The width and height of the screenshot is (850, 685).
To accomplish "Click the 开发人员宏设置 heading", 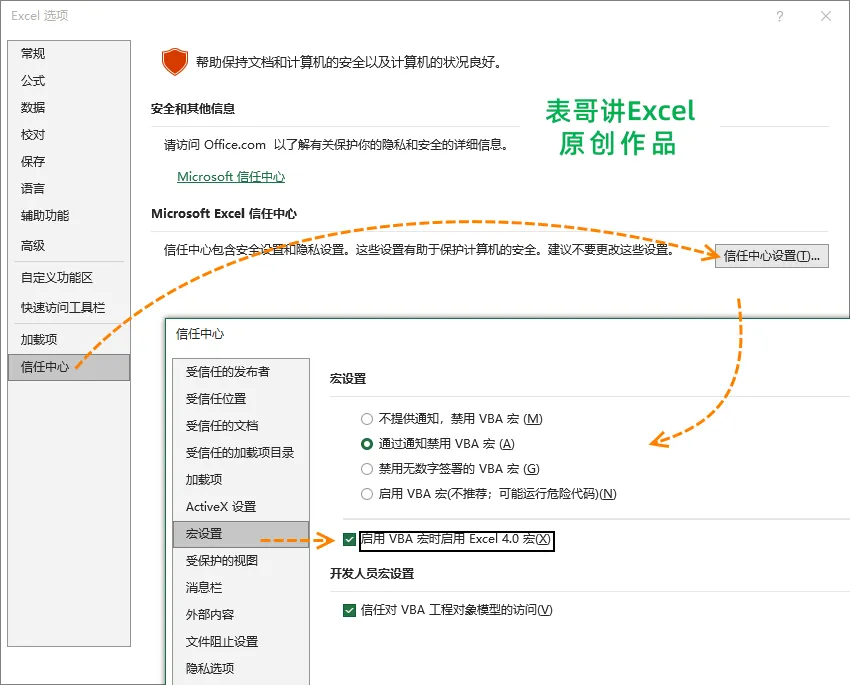I will tap(372, 573).
